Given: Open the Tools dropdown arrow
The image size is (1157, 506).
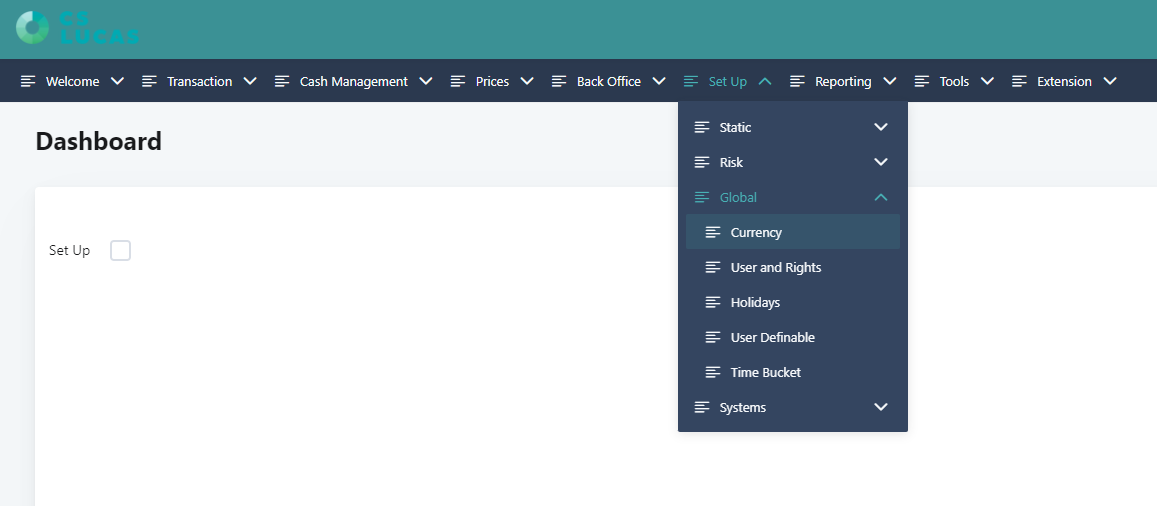Looking at the screenshot, I should pyautogui.click(x=987, y=81).
